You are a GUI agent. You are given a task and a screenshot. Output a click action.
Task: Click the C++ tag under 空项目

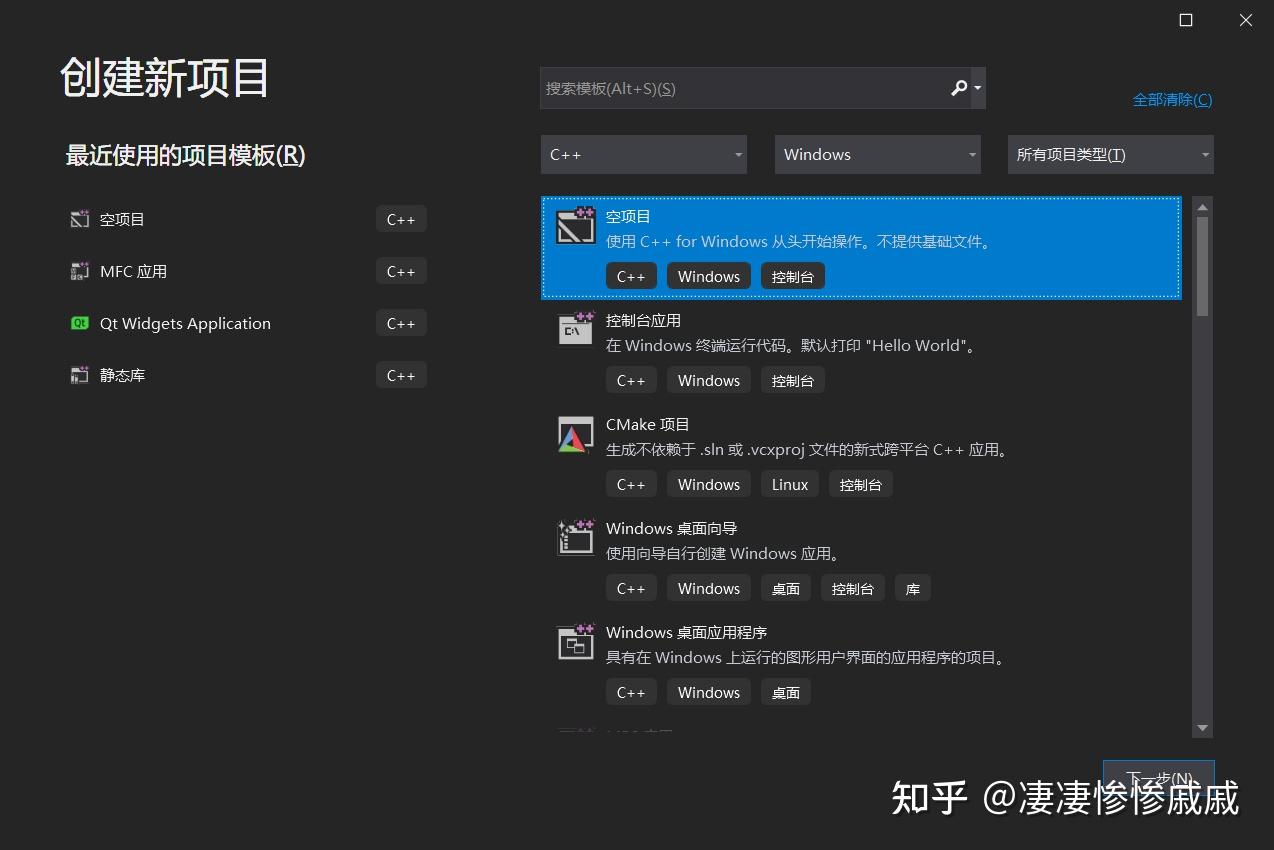click(631, 275)
